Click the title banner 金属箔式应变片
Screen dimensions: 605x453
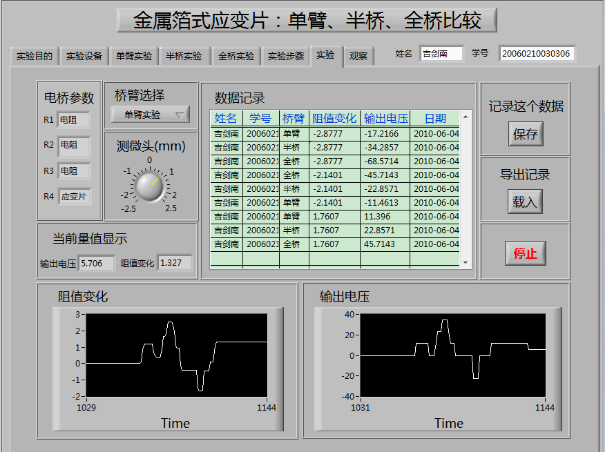point(307,20)
